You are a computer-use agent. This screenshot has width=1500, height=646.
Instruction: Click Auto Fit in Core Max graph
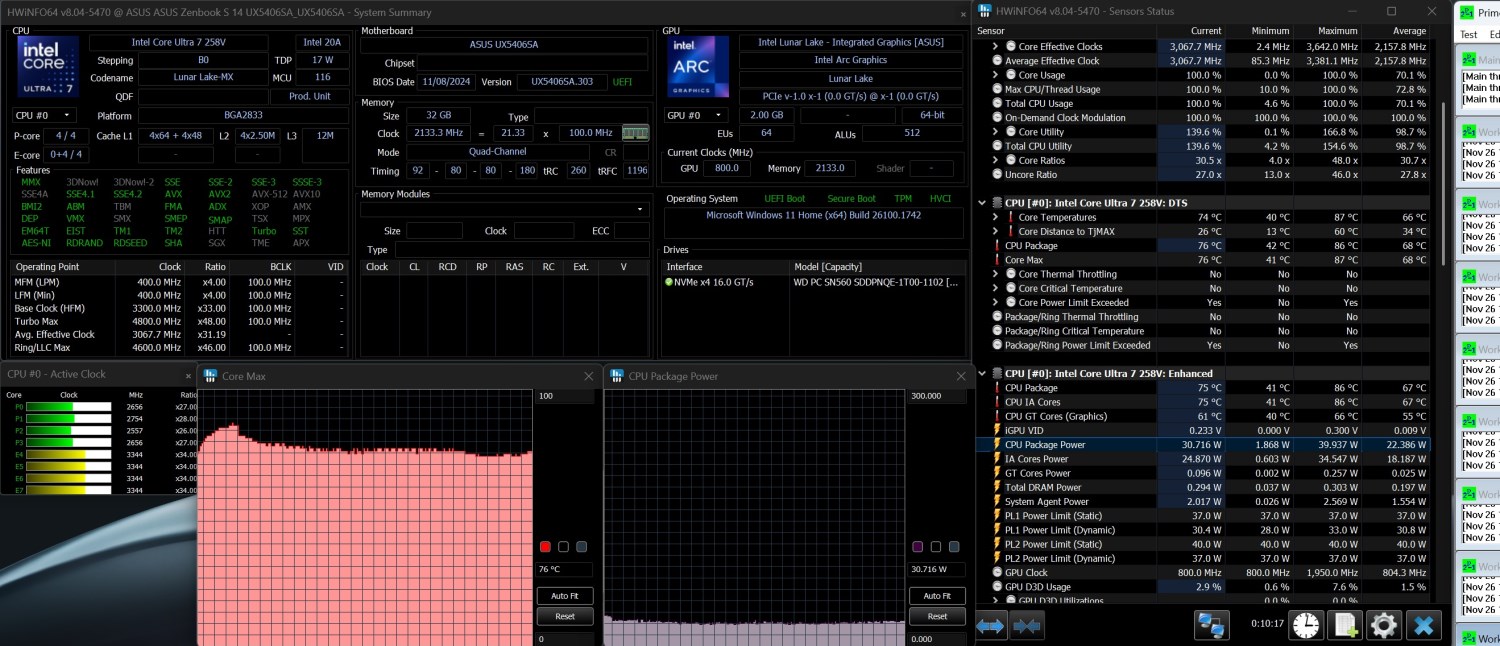point(565,596)
